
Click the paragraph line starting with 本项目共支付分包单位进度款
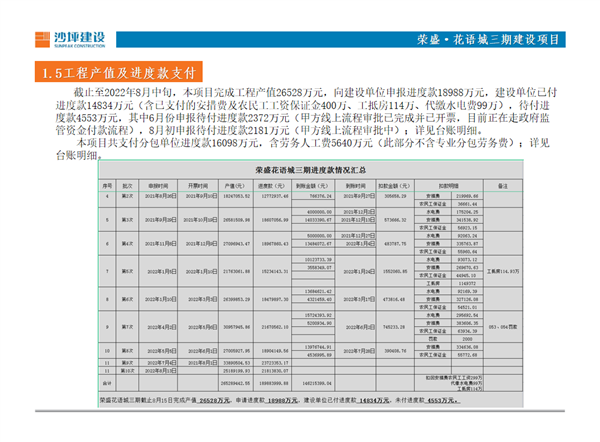pos(313,143)
